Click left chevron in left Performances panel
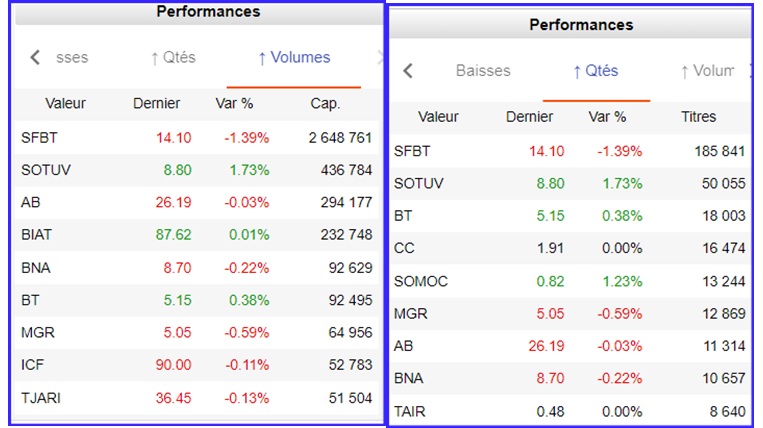This screenshot has width=763, height=428. [36, 58]
